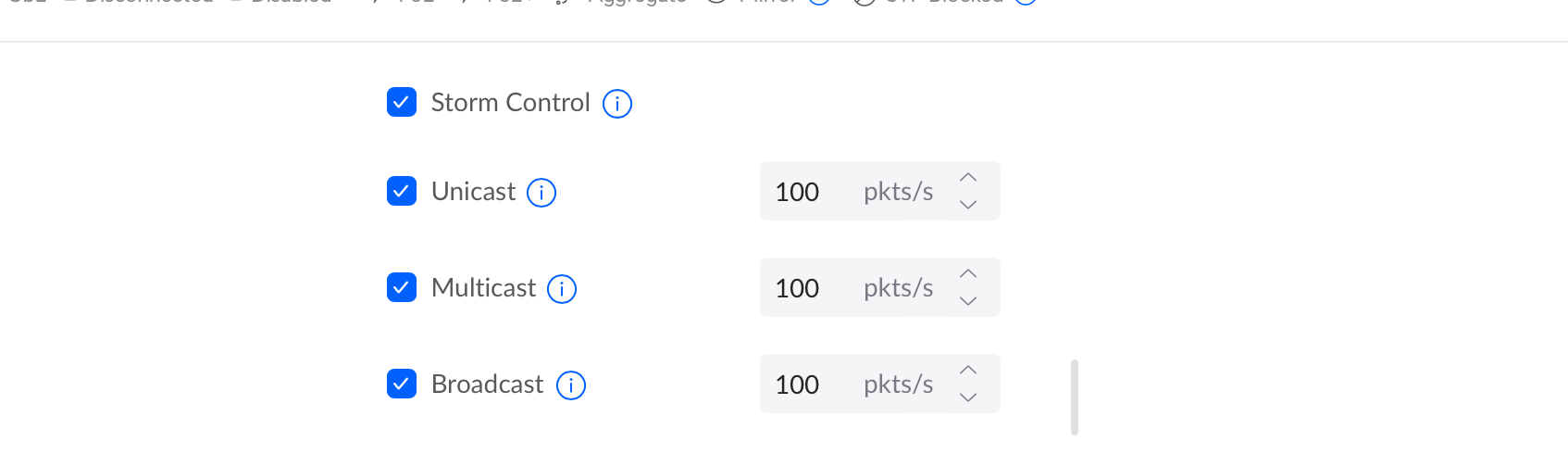
Task: Toggle the Multicast checkbox
Action: click(402, 287)
